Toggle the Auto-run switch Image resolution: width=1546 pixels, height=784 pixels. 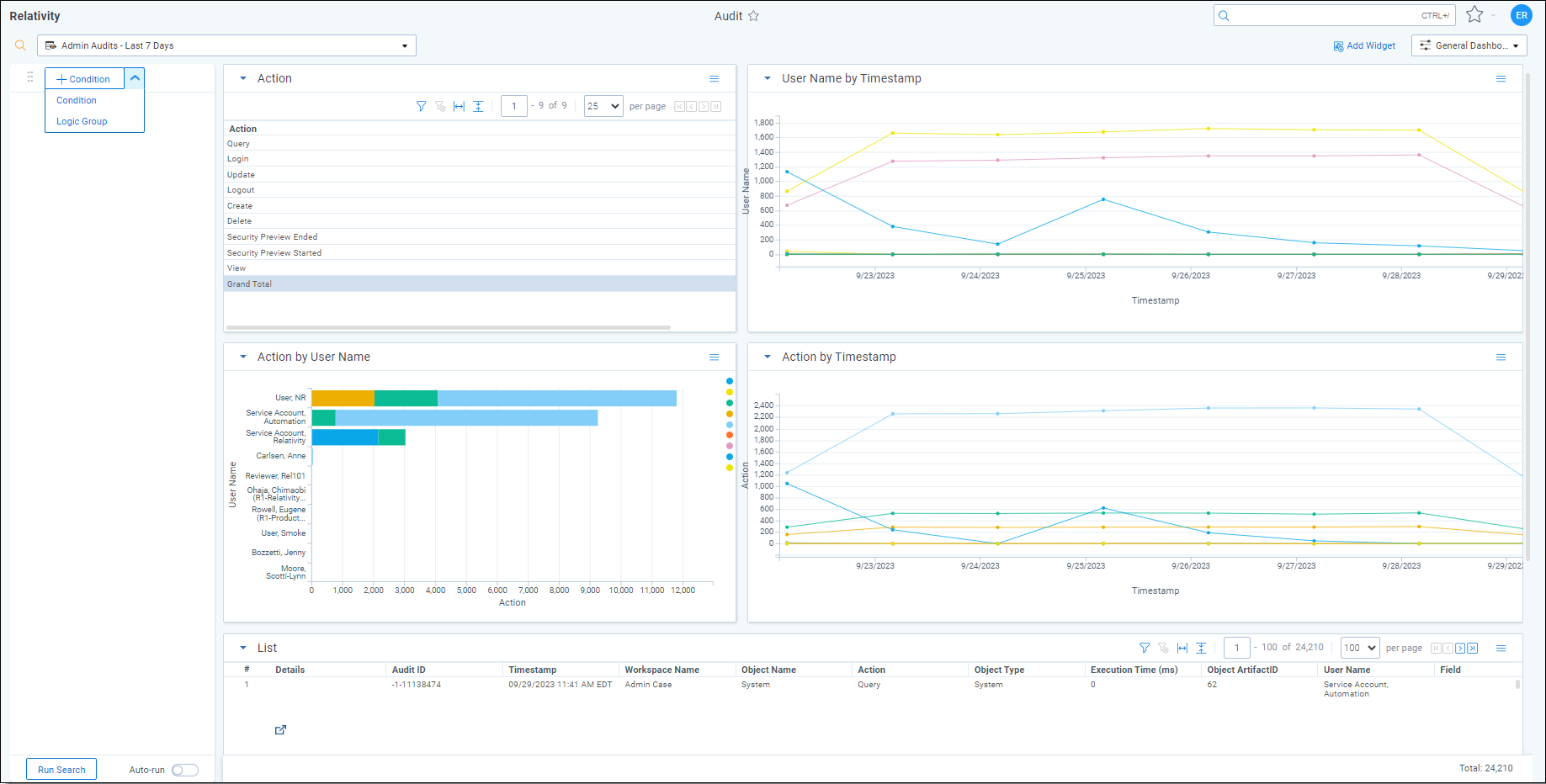point(184,770)
